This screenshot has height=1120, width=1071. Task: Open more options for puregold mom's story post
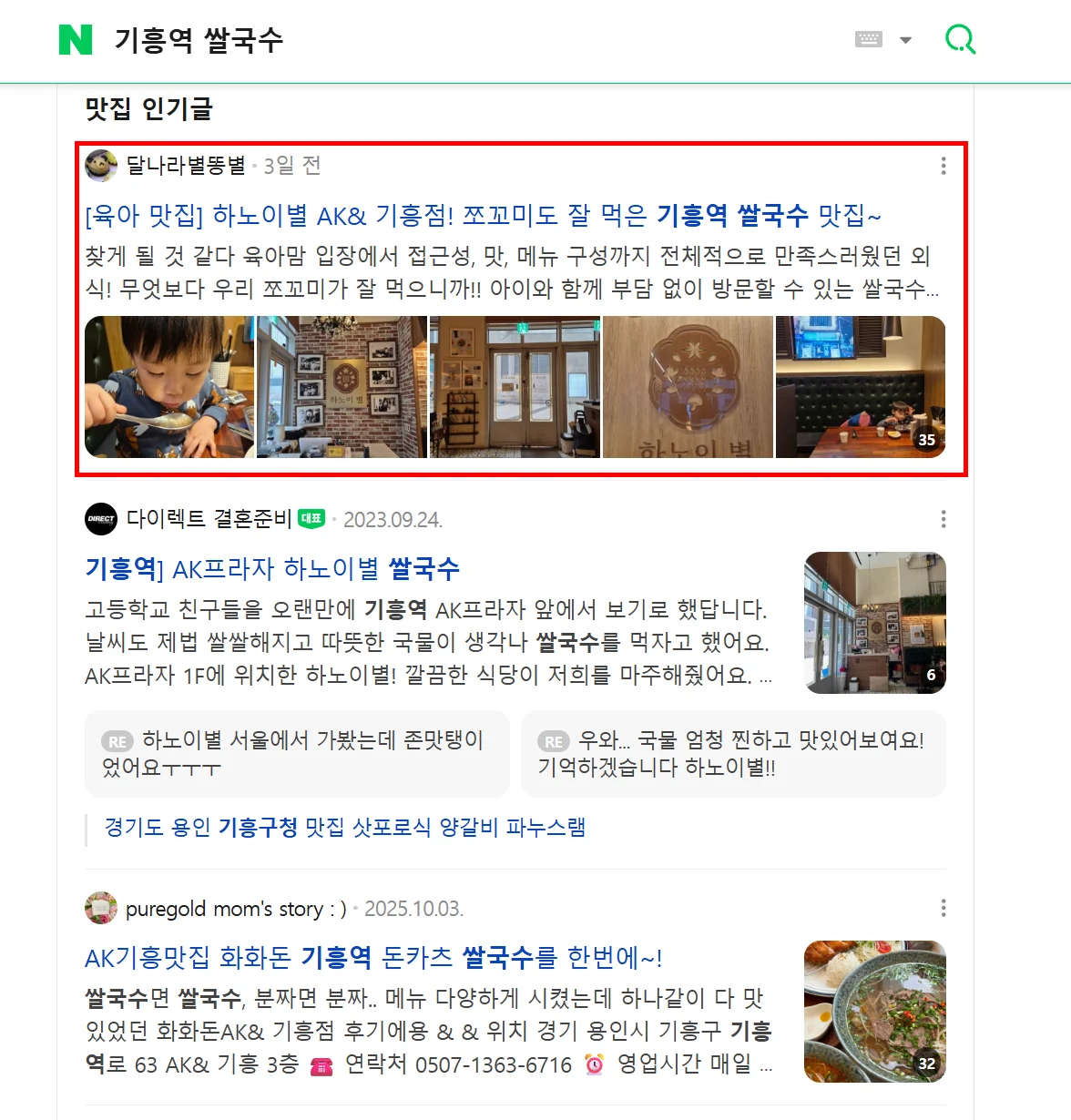pos(943,908)
